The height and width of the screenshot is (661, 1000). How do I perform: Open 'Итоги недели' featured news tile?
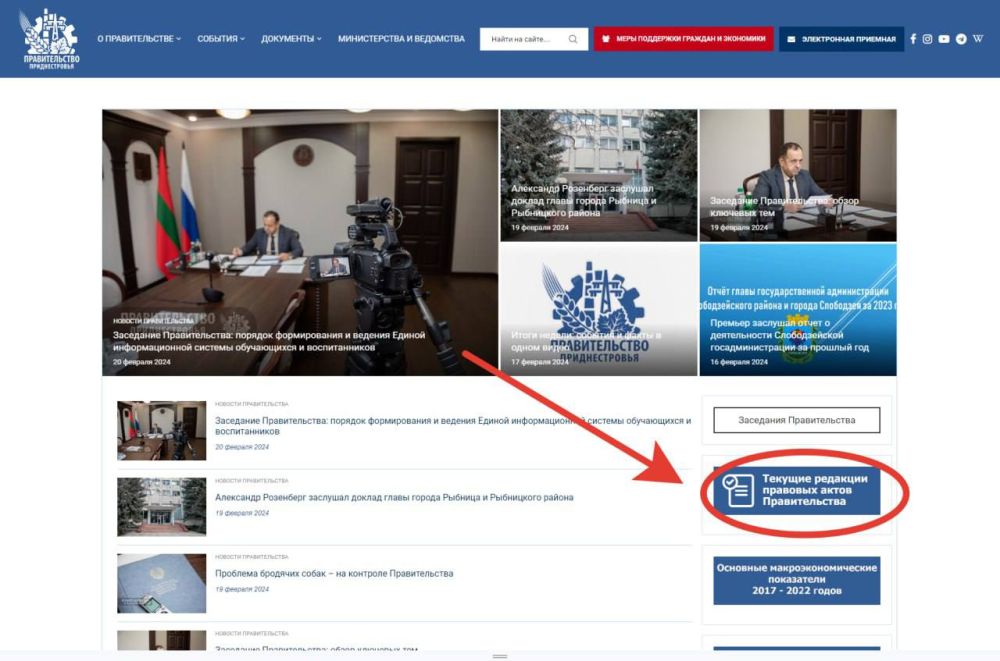[598, 310]
